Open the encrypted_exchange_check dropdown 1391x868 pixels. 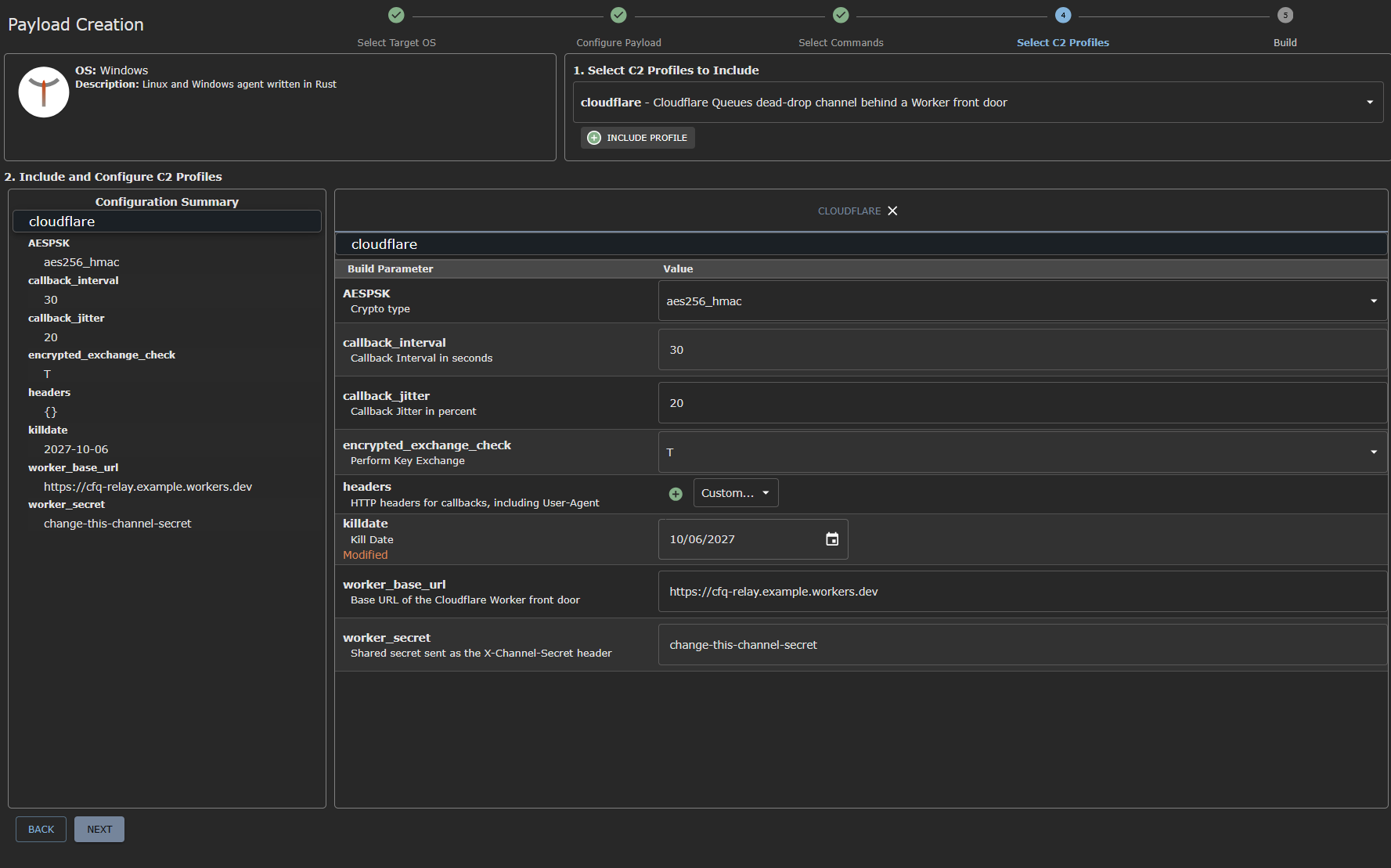pyautogui.click(x=1022, y=452)
